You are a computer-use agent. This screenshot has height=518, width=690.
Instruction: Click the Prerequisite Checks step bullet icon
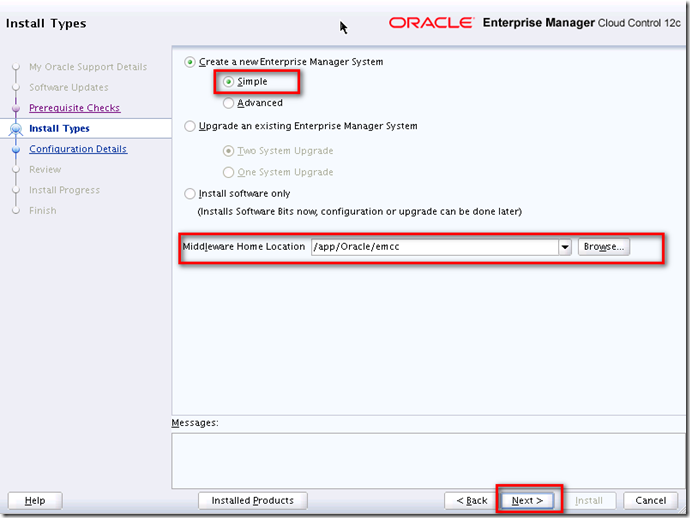[16, 108]
